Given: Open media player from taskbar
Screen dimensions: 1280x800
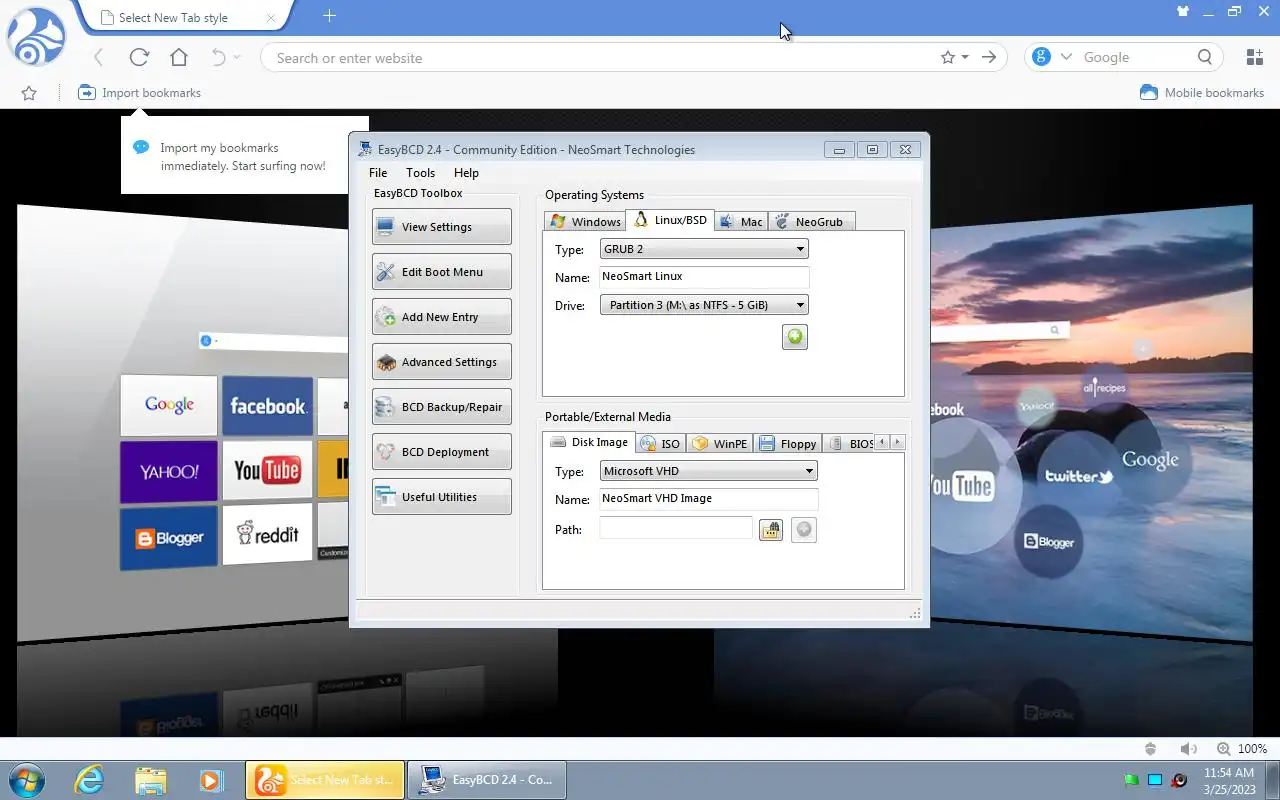Looking at the screenshot, I should (x=211, y=780).
